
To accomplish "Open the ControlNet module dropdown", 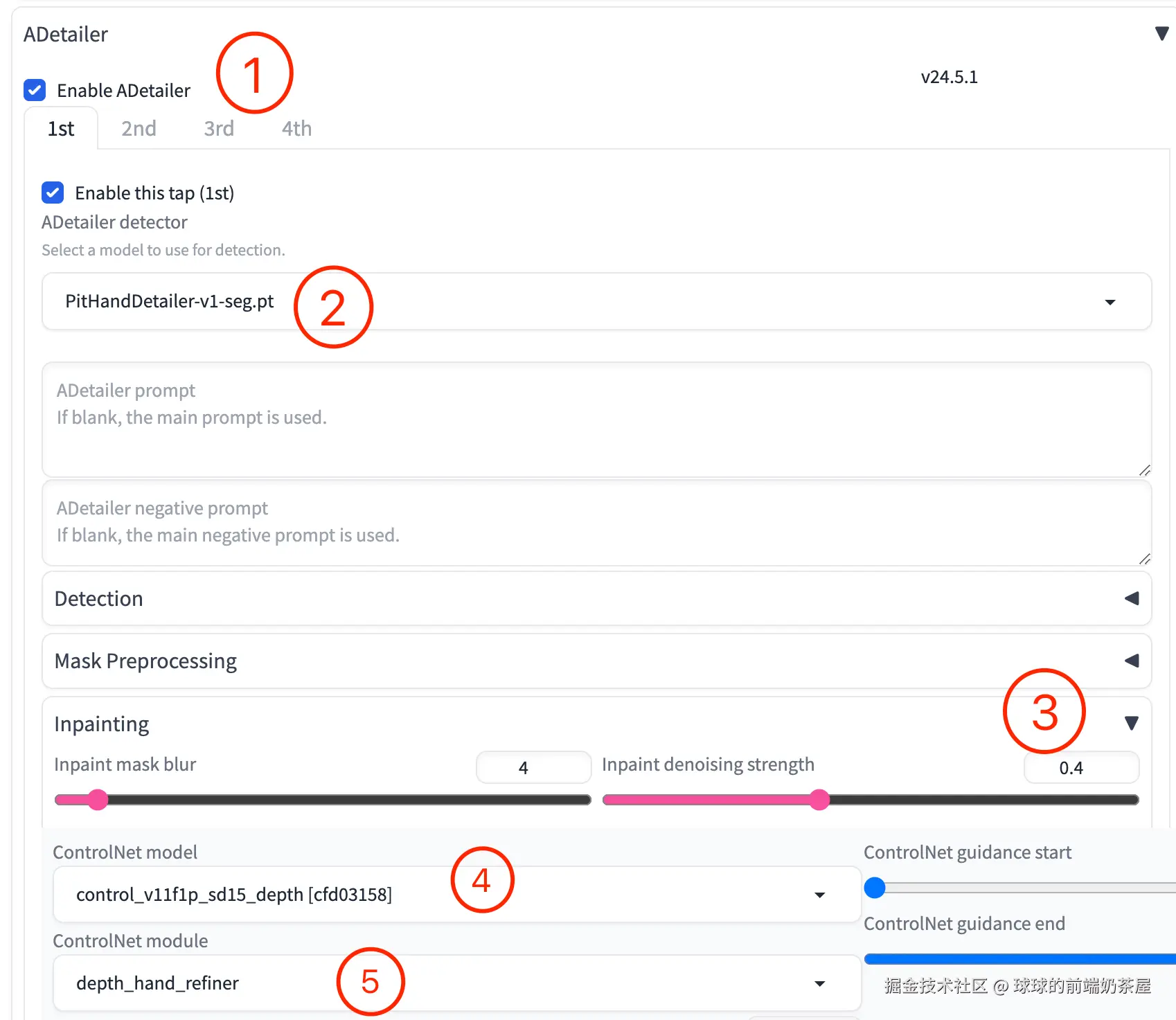I will click(819, 983).
